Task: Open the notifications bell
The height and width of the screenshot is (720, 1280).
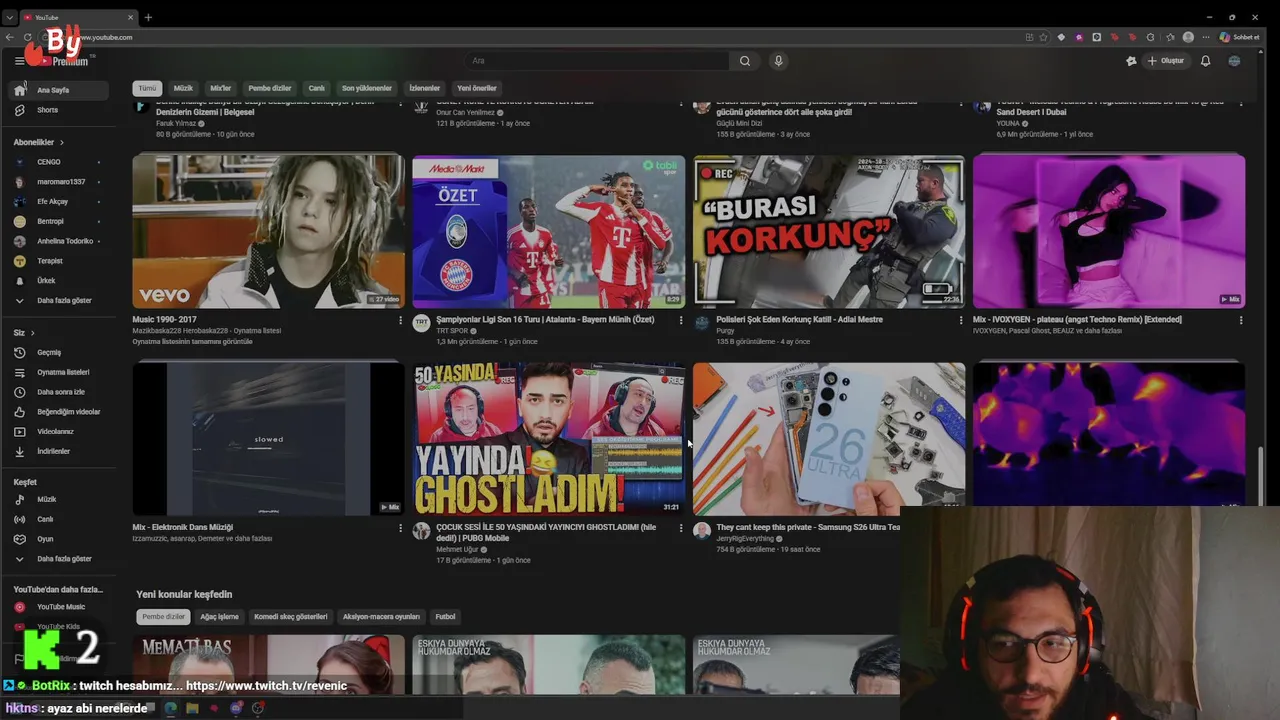Action: 1205,61
